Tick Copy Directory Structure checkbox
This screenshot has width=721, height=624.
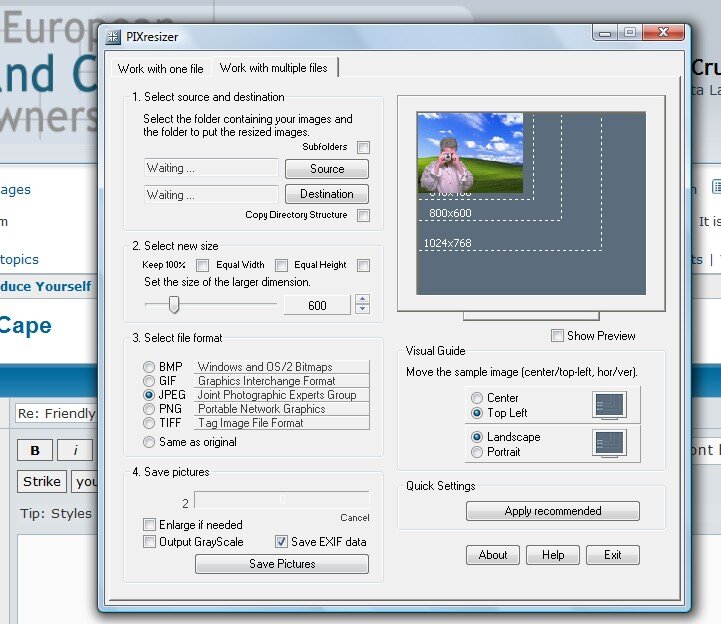(x=363, y=215)
